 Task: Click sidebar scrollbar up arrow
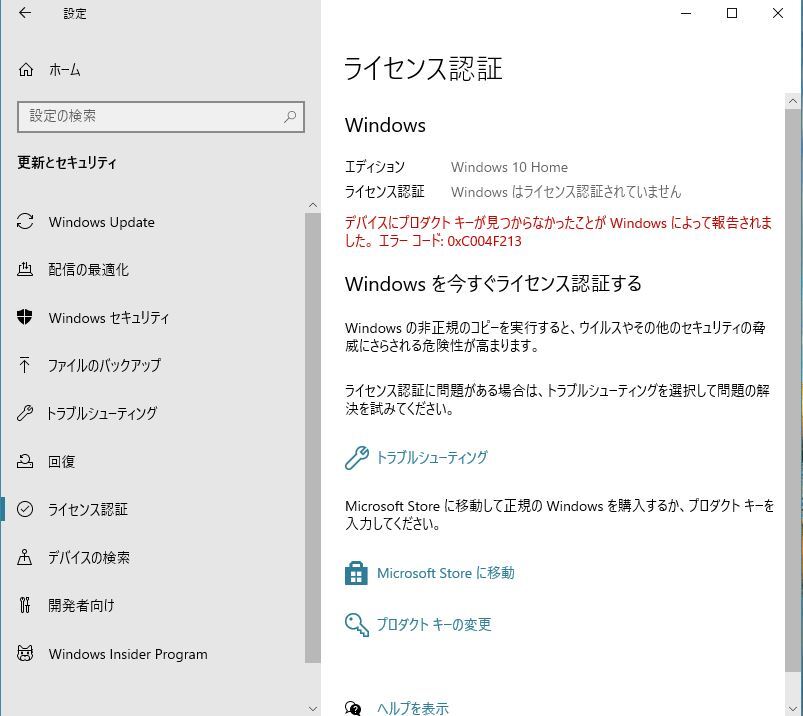(x=313, y=205)
